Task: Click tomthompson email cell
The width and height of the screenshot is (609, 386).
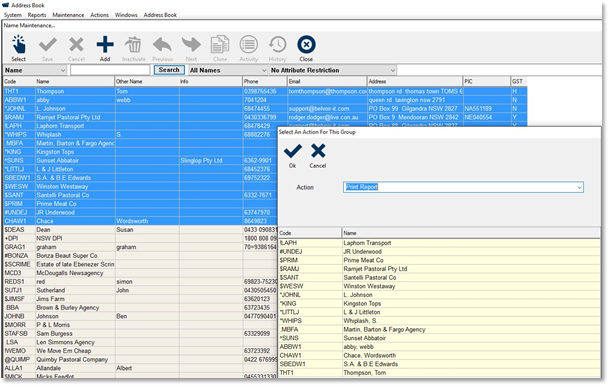Action: [x=327, y=91]
